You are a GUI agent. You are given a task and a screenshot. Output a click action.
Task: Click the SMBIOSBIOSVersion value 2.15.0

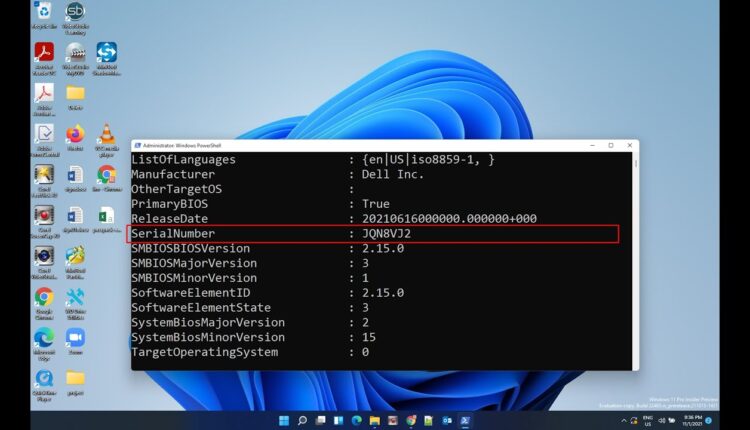pyautogui.click(x=383, y=248)
